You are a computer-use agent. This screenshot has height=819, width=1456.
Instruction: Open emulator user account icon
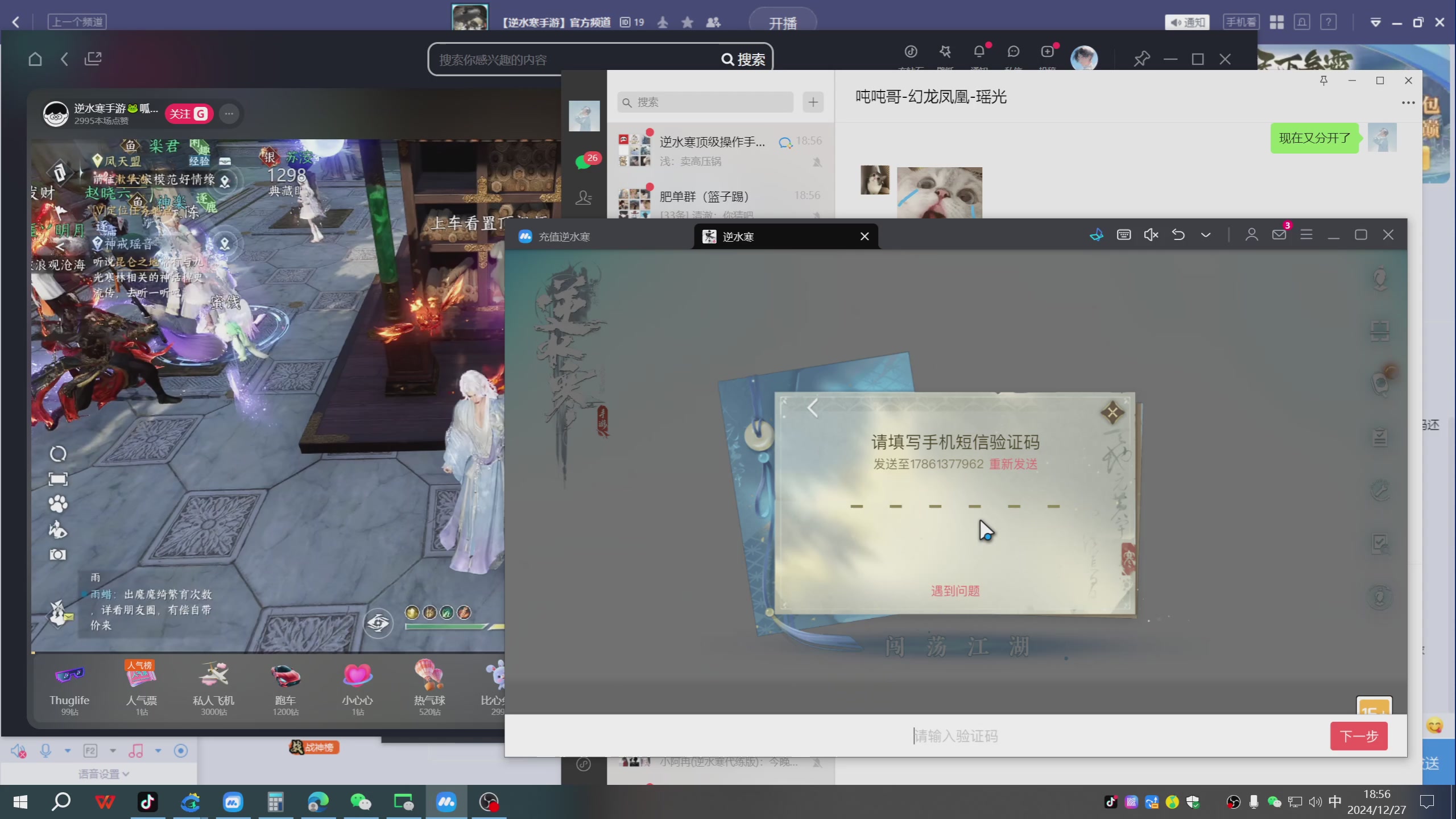coord(1252,235)
